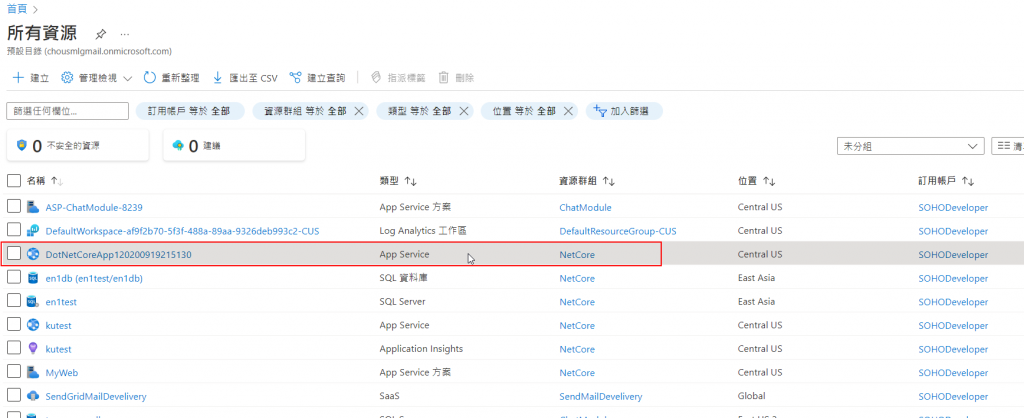Open the 訂用帳戶 等於 全部 filter pill

(x=190, y=111)
